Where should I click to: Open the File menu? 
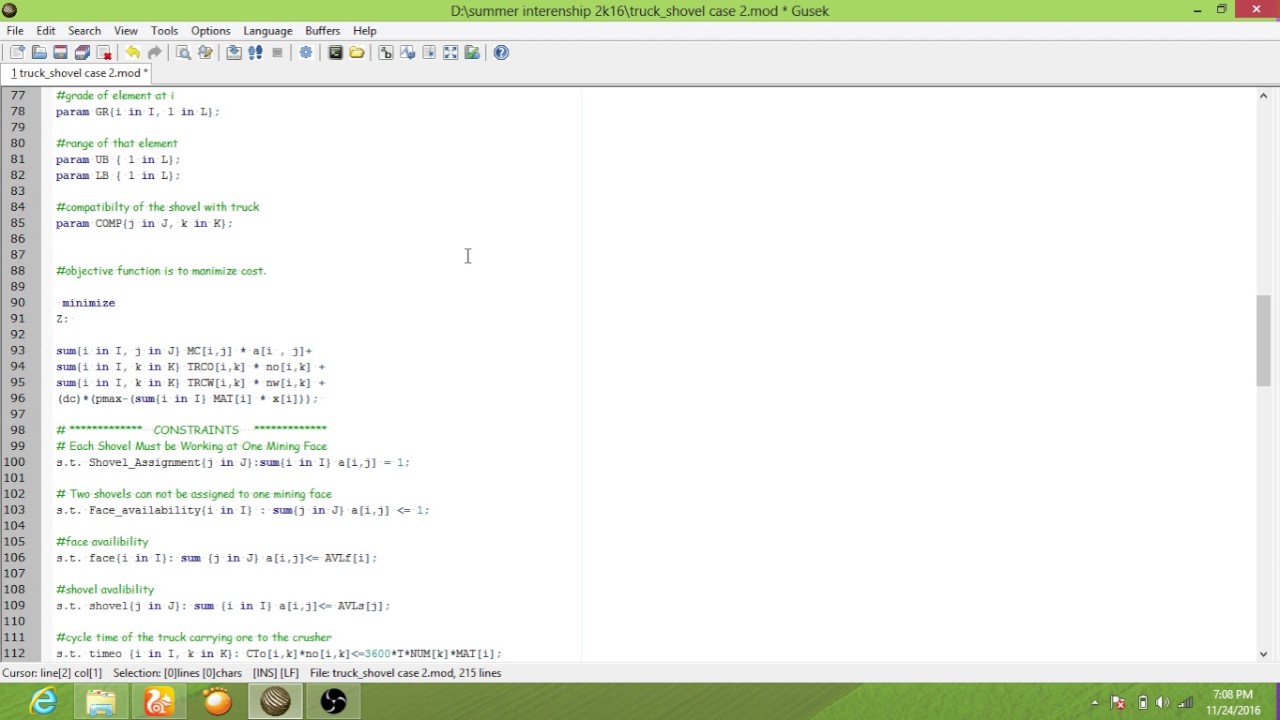coord(15,31)
